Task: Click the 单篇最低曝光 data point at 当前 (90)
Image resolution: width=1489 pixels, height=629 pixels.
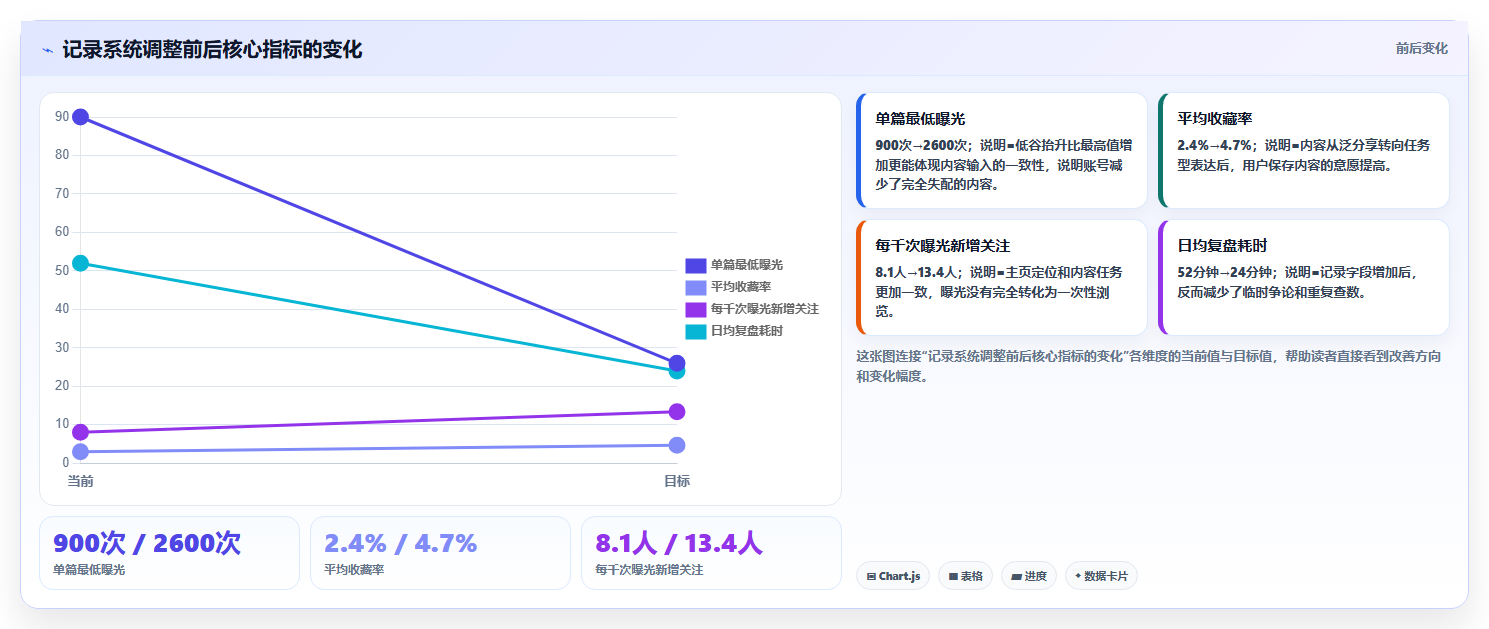Action: [x=81, y=117]
